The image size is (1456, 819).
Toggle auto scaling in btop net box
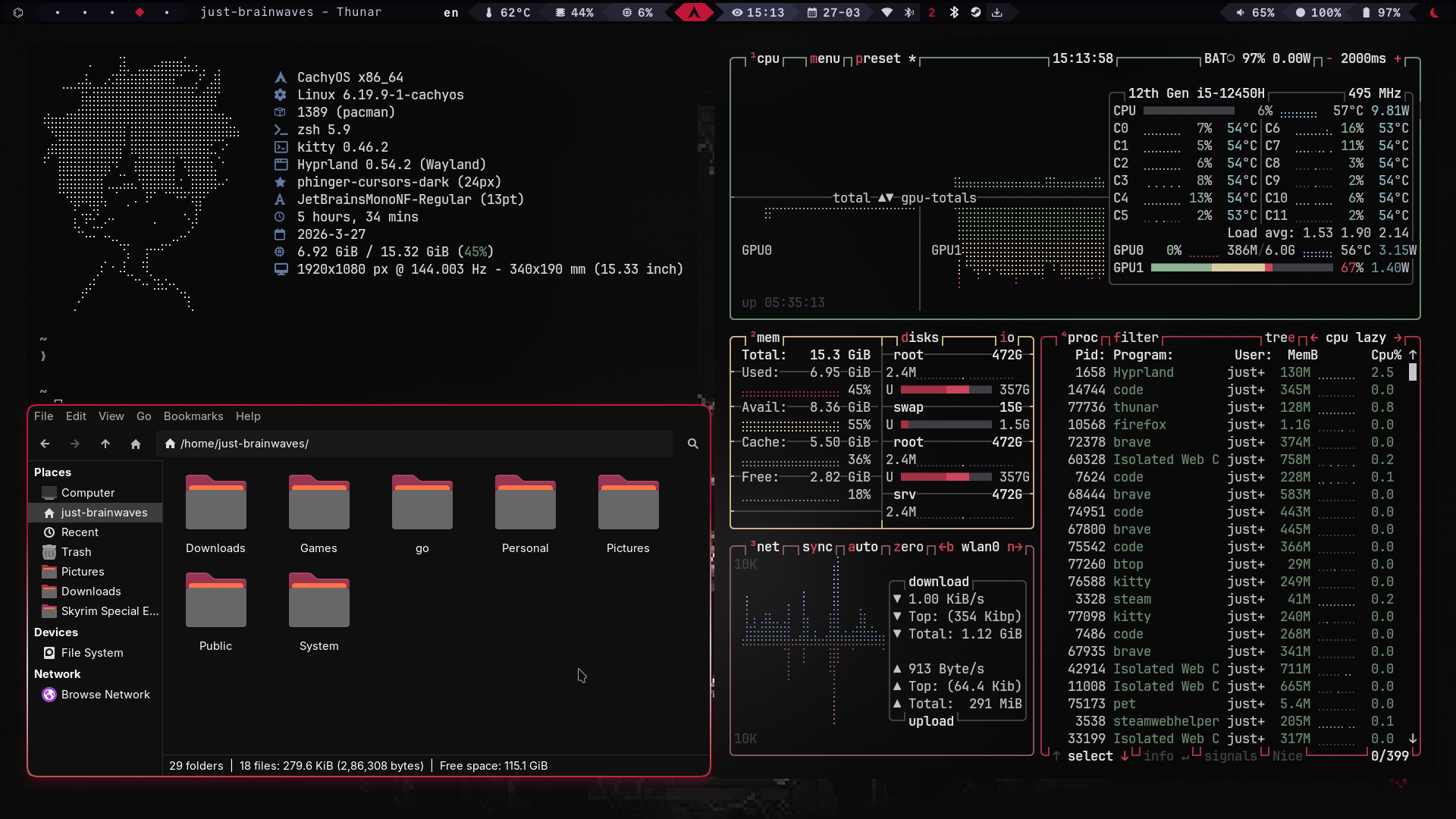(863, 547)
